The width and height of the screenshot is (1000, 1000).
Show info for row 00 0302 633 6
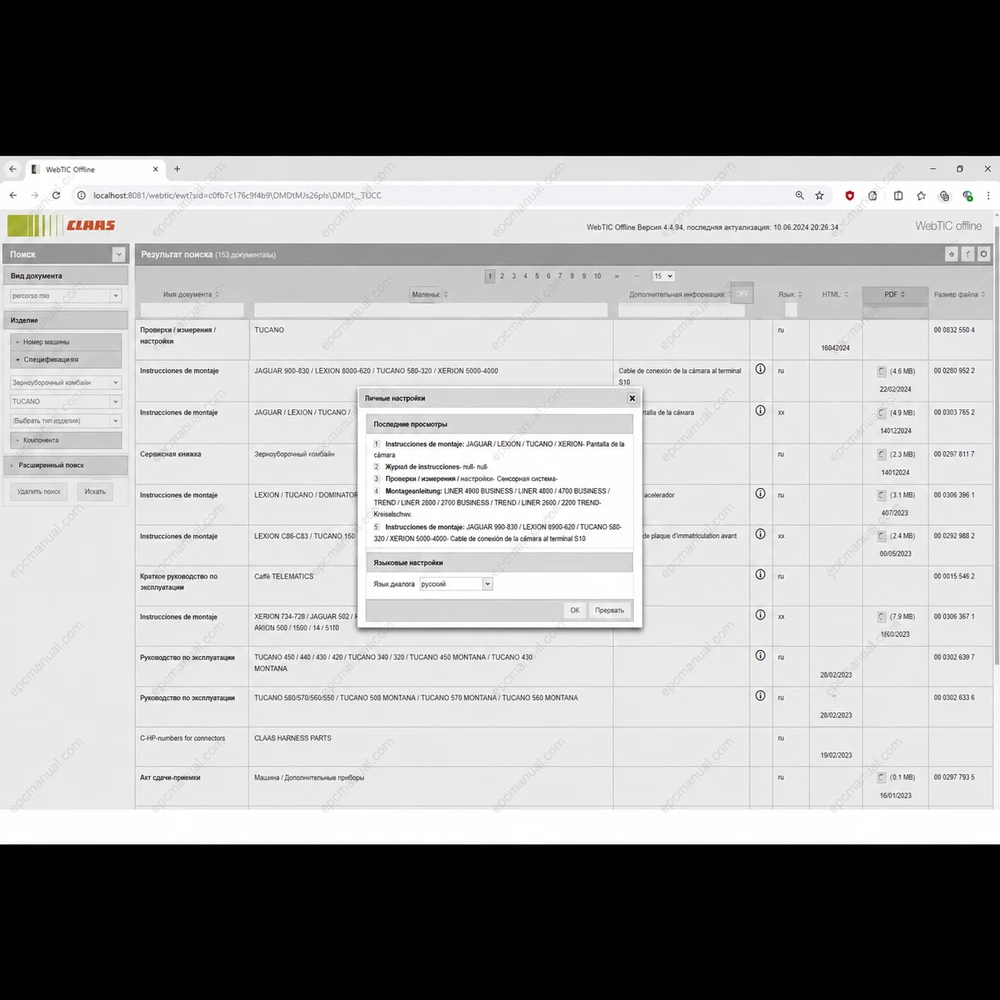click(760, 696)
